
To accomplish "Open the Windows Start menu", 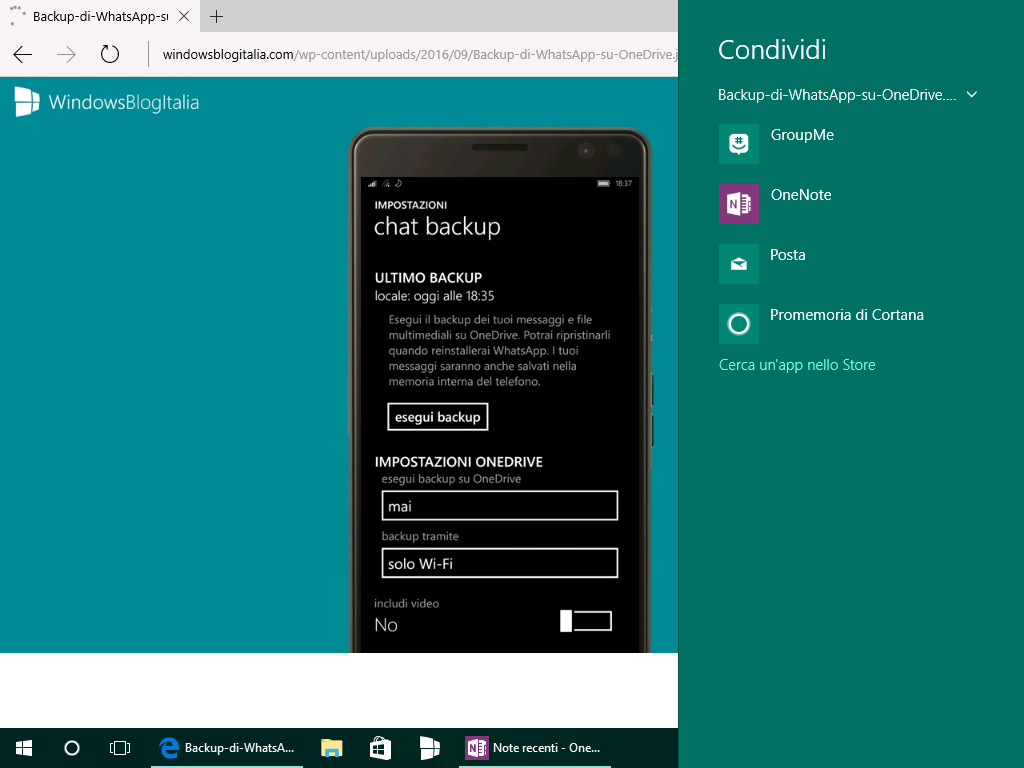I will point(24,748).
